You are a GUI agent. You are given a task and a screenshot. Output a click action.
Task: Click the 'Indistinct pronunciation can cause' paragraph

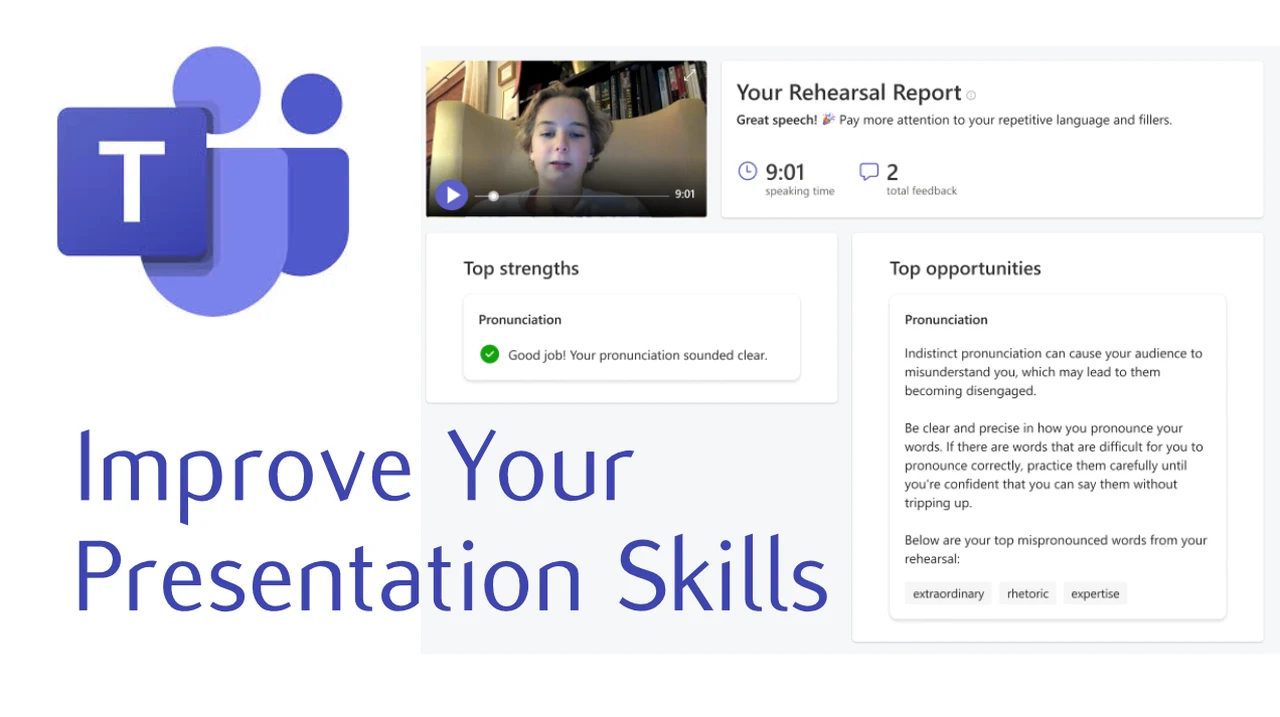click(1053, 372)
